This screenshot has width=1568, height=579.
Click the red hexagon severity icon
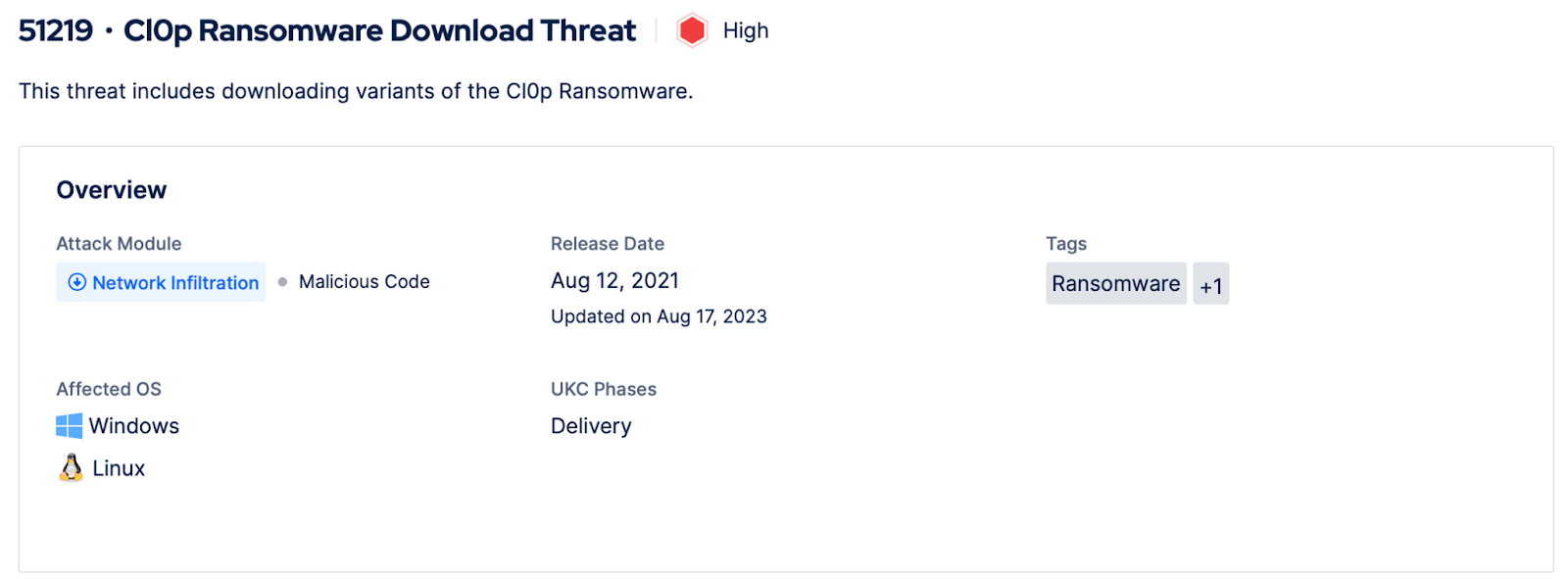point(691,31)
